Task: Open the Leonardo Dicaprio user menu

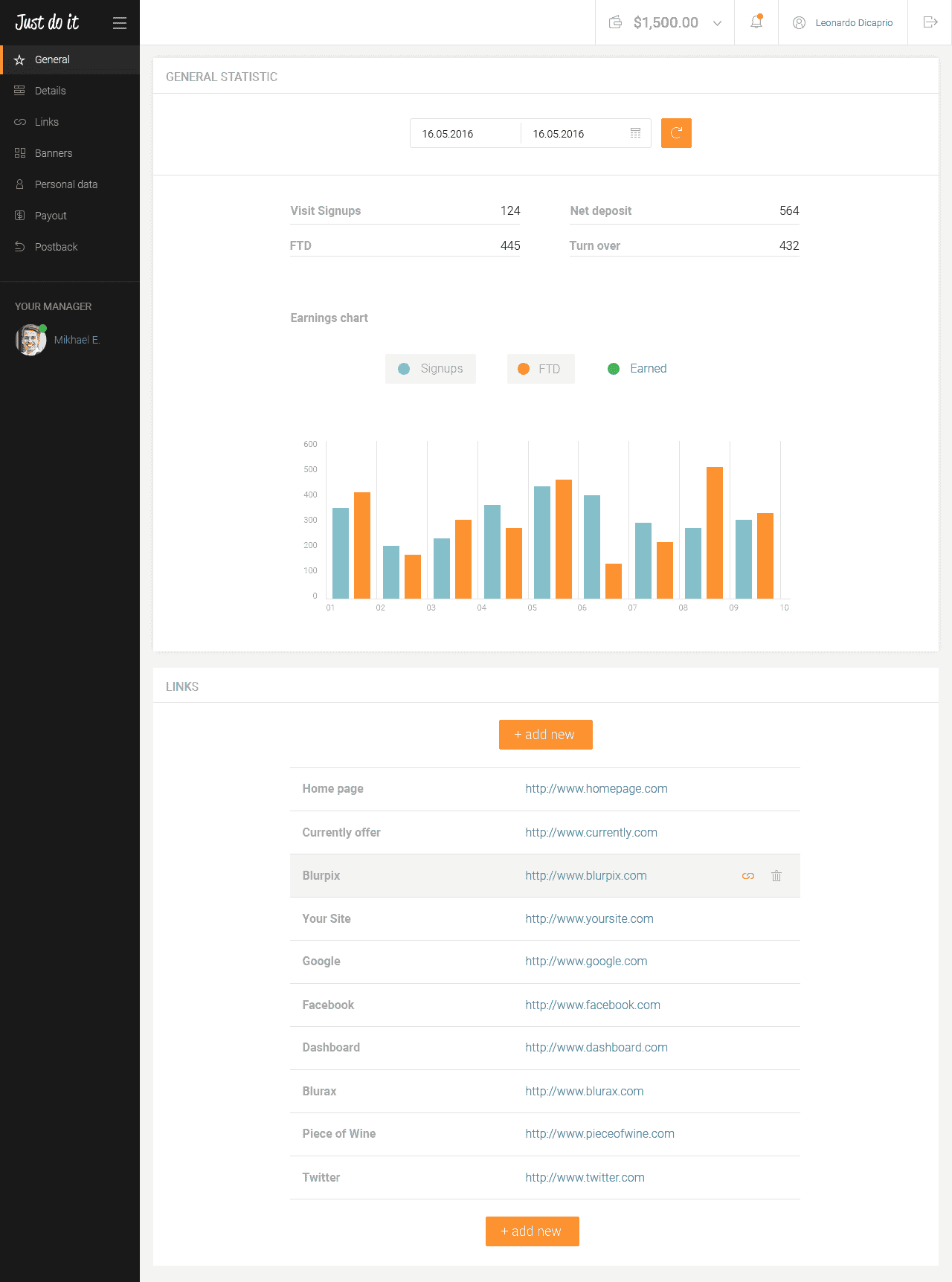Action: click(843, 23)
